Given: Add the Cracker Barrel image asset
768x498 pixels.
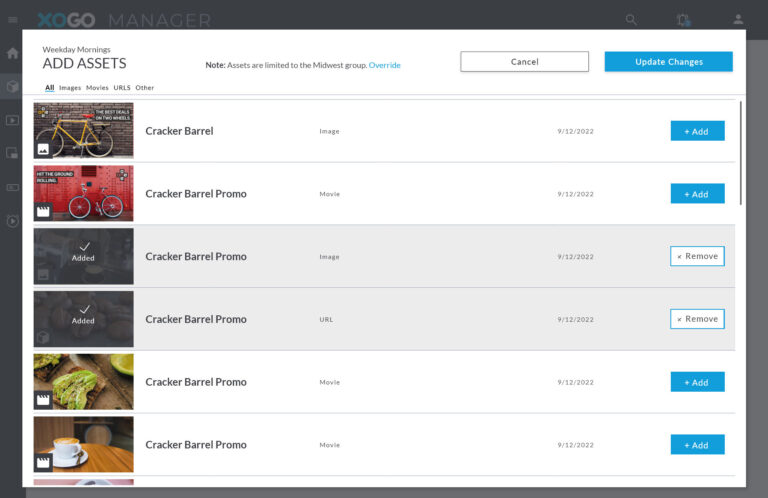Looking at the screenshot, I should click(x=697, y=131).
